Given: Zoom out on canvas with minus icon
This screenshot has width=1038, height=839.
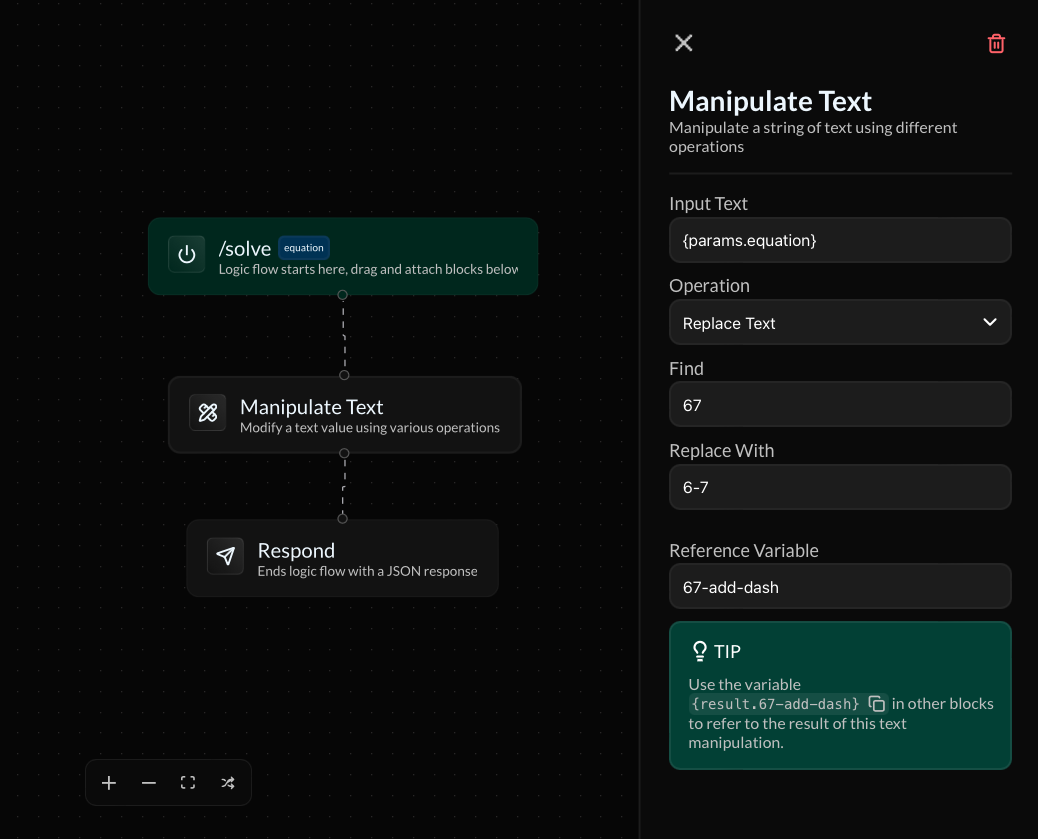Looking at the screenshot, I should click(148, 783).
